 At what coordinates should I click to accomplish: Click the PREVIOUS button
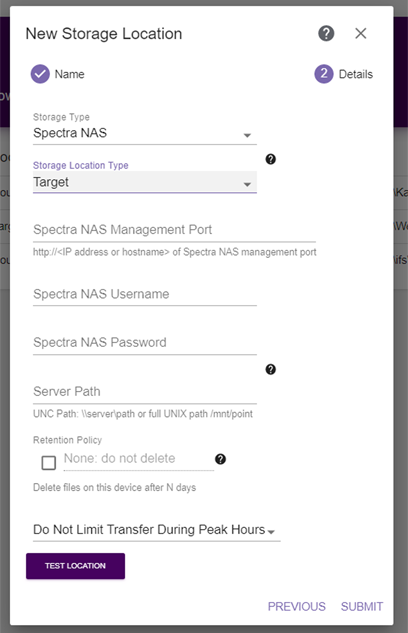(x=297, y=606)
